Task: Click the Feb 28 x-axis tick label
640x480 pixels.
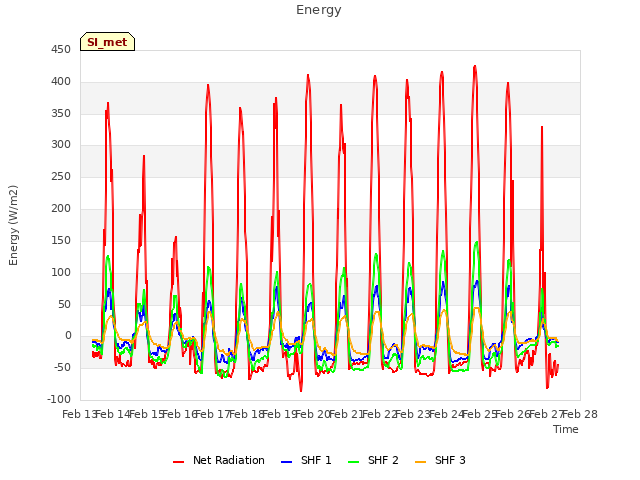Action: [x=580, y=414]
